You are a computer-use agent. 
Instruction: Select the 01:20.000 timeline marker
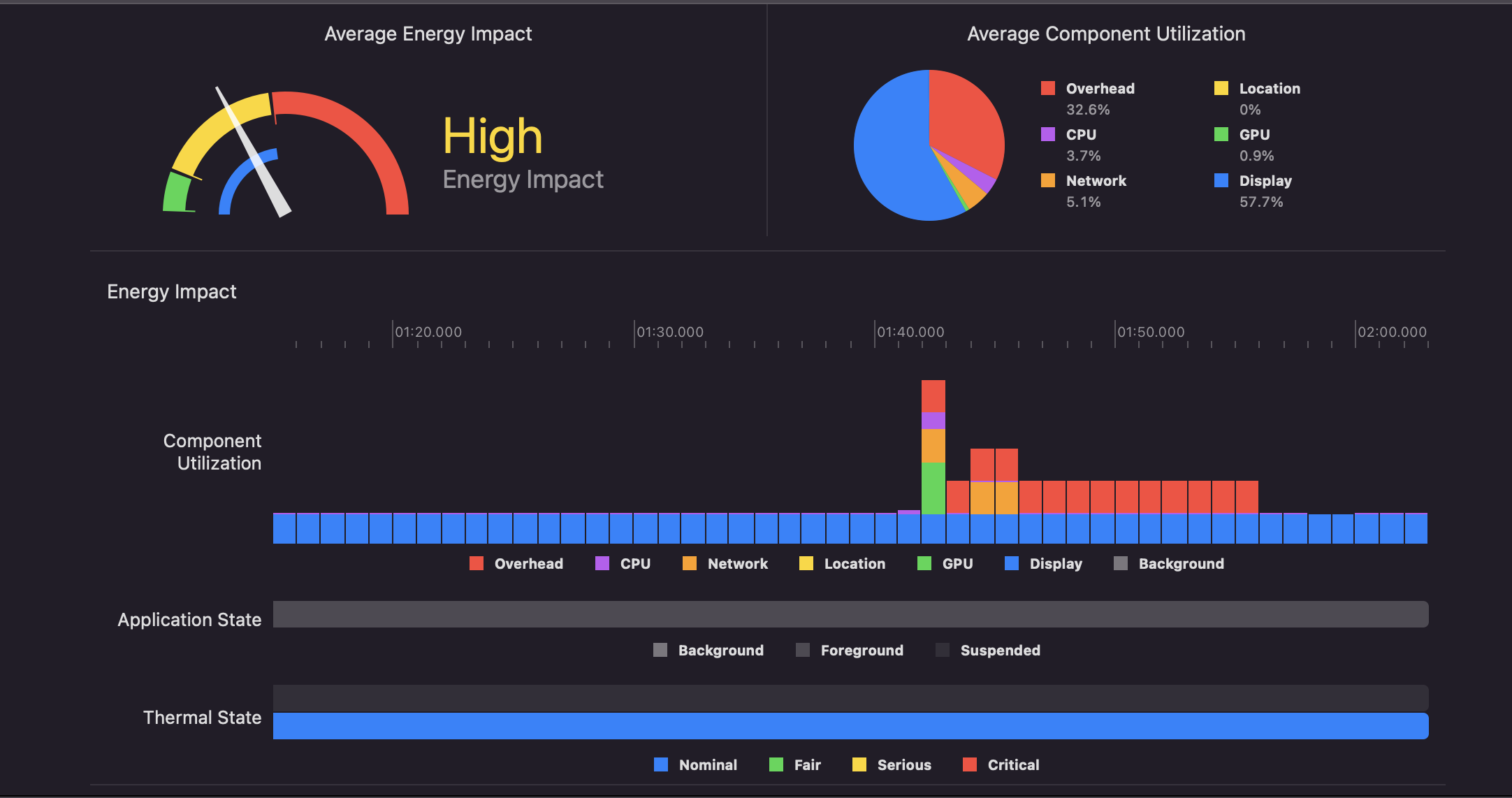428,332
